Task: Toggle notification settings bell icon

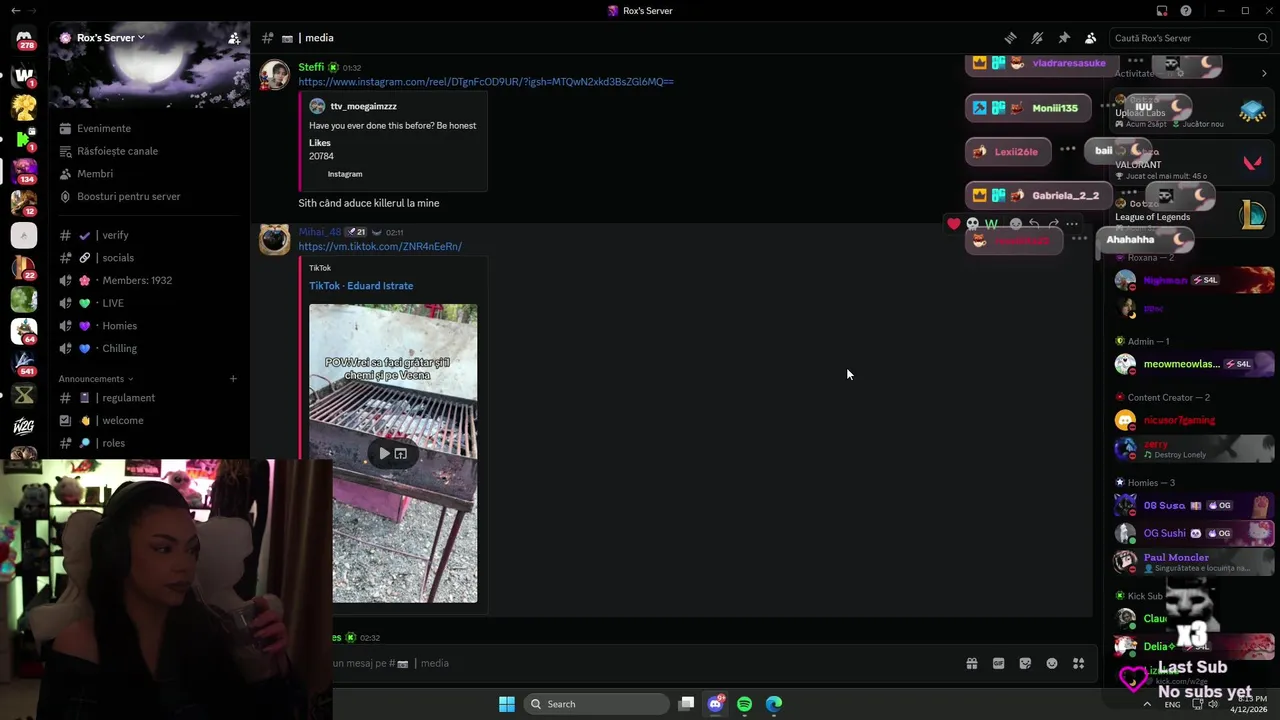Action: (1037, 38)
